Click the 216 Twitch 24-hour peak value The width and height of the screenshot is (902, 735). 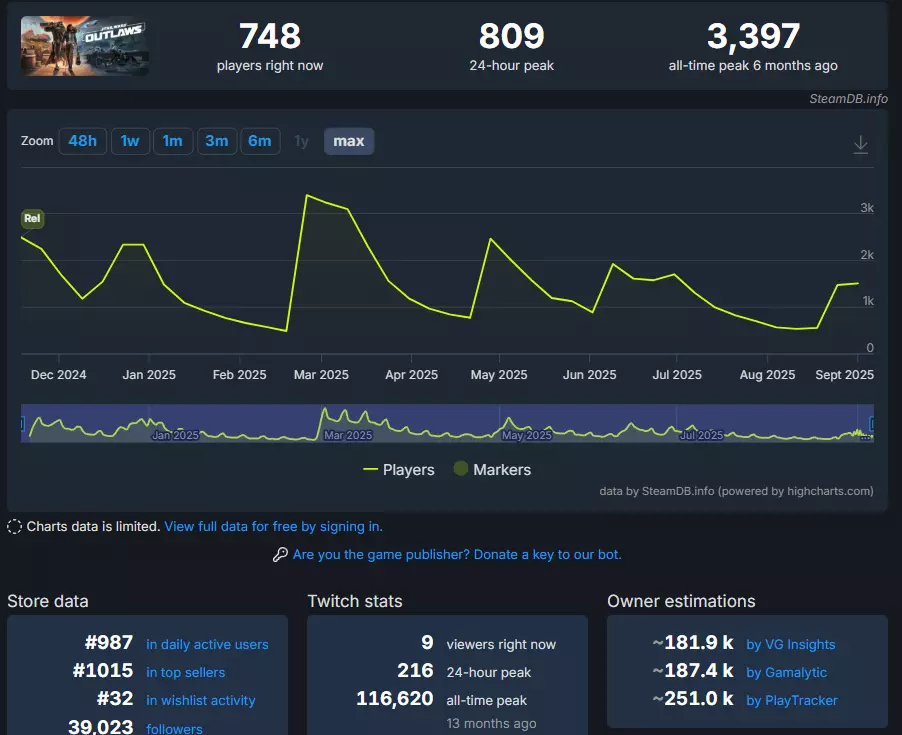coord(415,670)
